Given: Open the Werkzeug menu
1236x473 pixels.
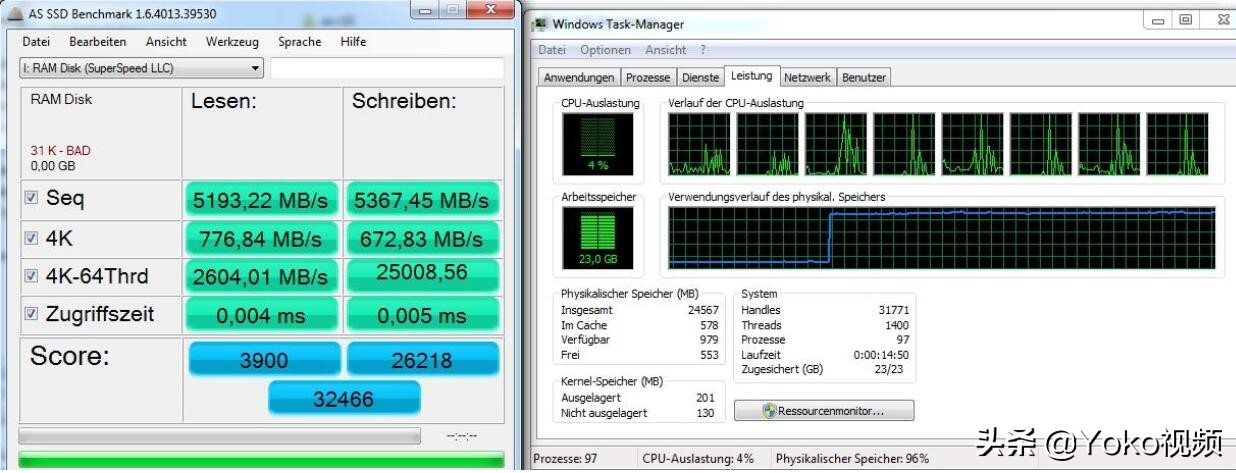Looking at the screenshot, I should 232,42.
